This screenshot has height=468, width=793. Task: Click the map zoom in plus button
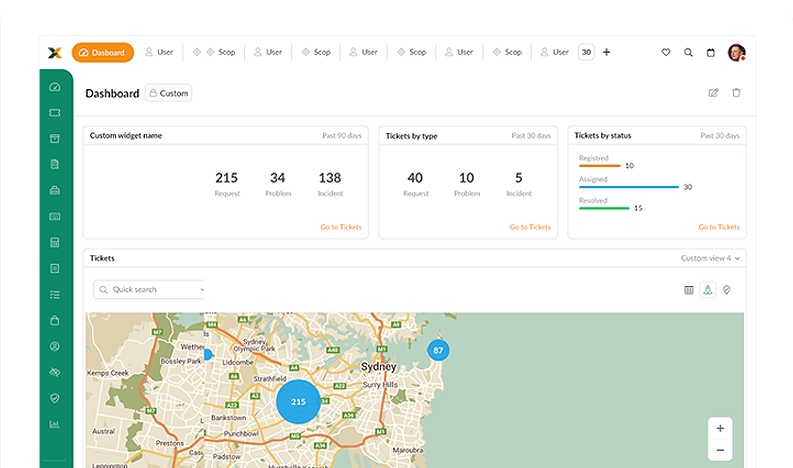coord(720,429)
